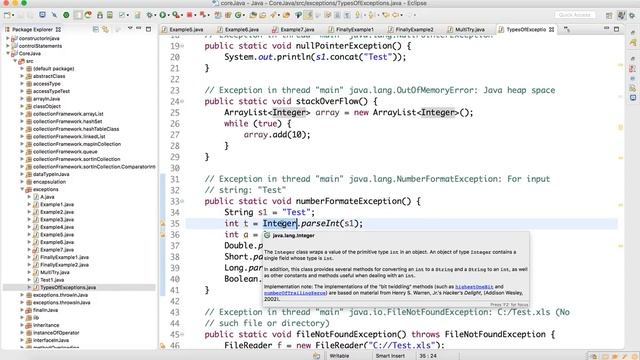Click the red terminate square toolbar icon
640x360 pixels.
[x=189, y=15]
